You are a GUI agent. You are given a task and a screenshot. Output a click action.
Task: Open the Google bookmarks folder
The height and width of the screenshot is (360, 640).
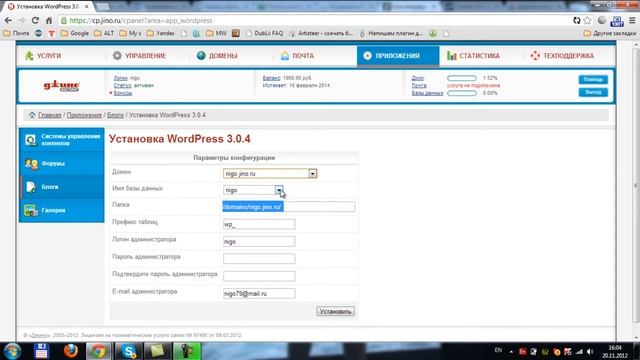point(75,33)
